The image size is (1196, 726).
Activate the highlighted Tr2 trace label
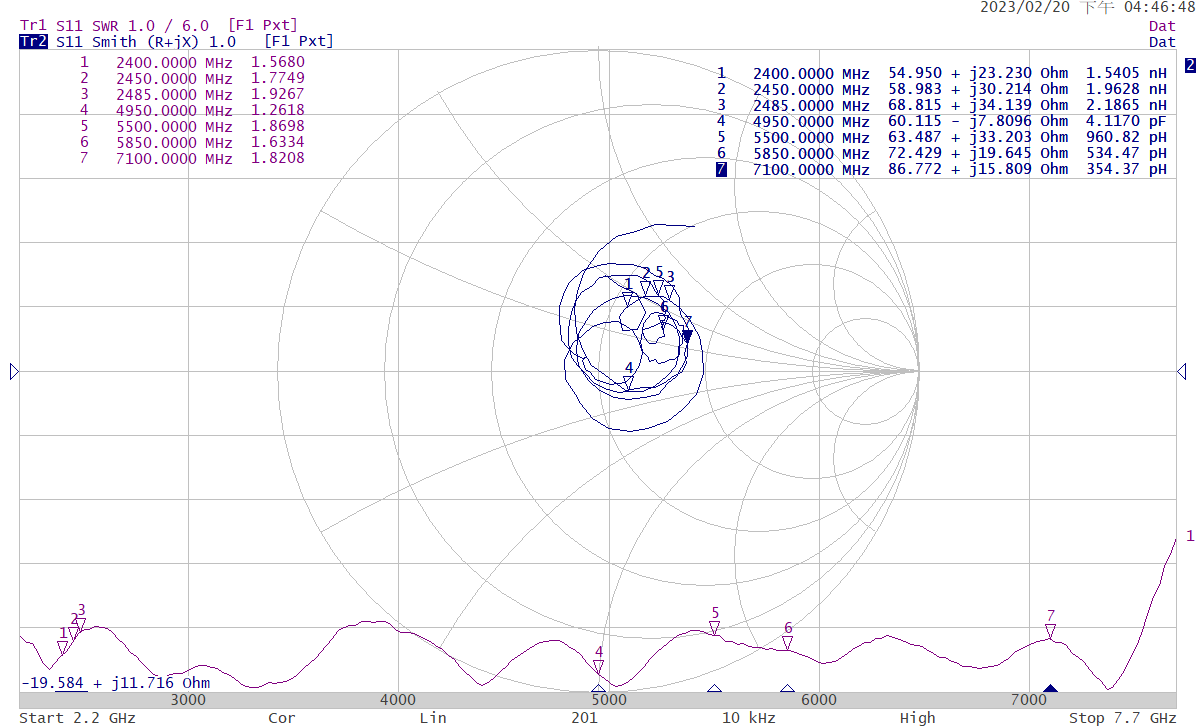pos(33,41)
